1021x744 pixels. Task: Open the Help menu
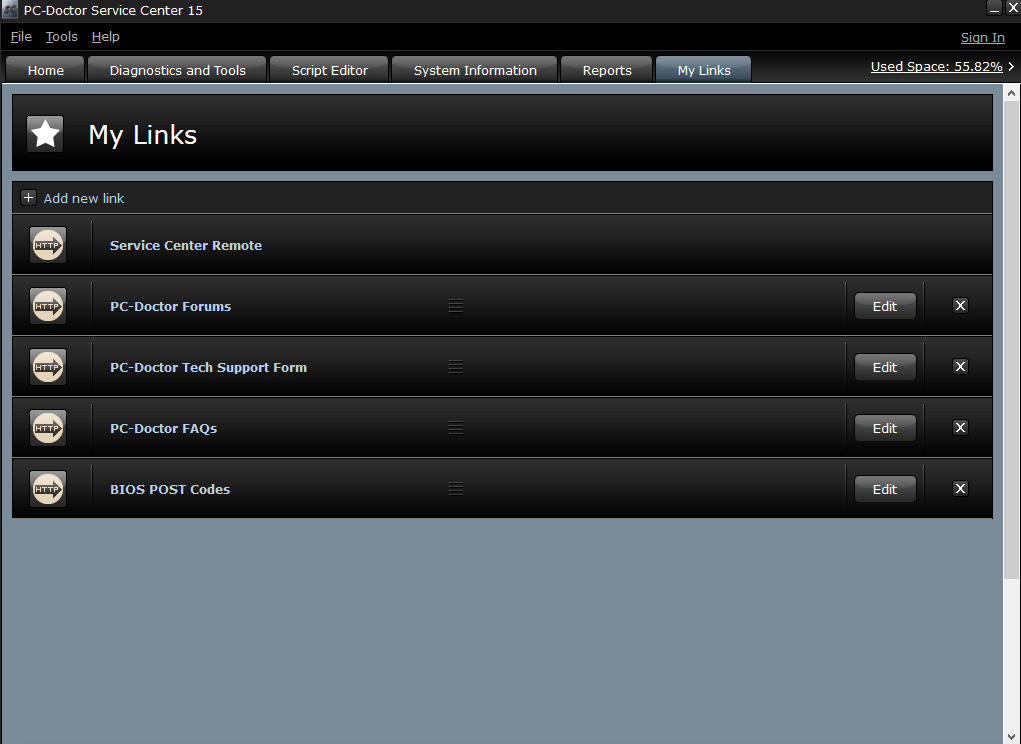[105, 36]
